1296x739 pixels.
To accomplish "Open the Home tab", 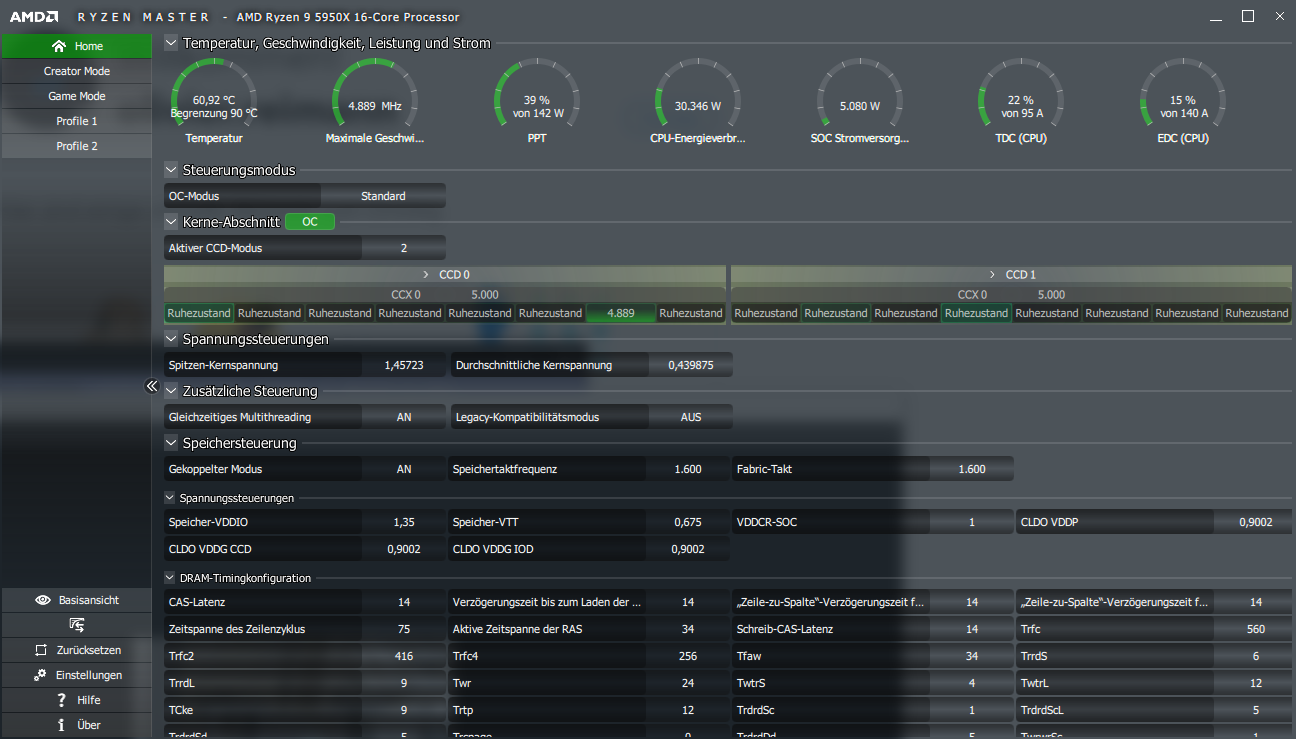I will [x=76, y=46].
